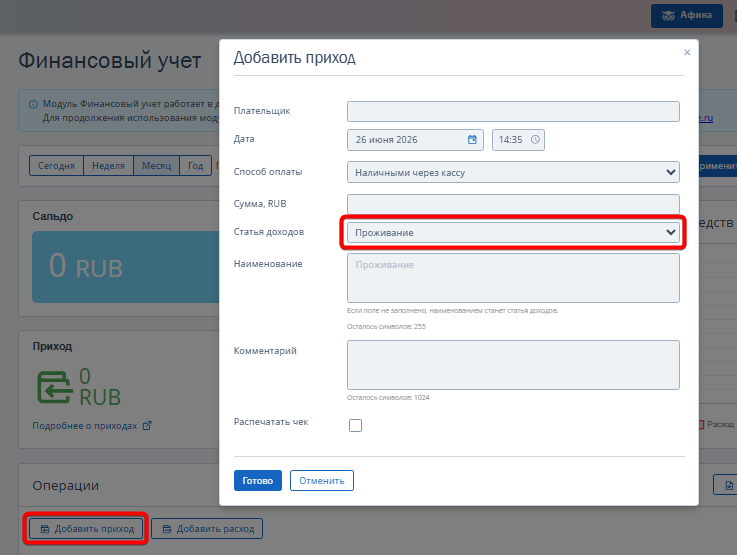Click the green income icon under Приход
This screenshot has height=555, width=737.
pos(55,387)
